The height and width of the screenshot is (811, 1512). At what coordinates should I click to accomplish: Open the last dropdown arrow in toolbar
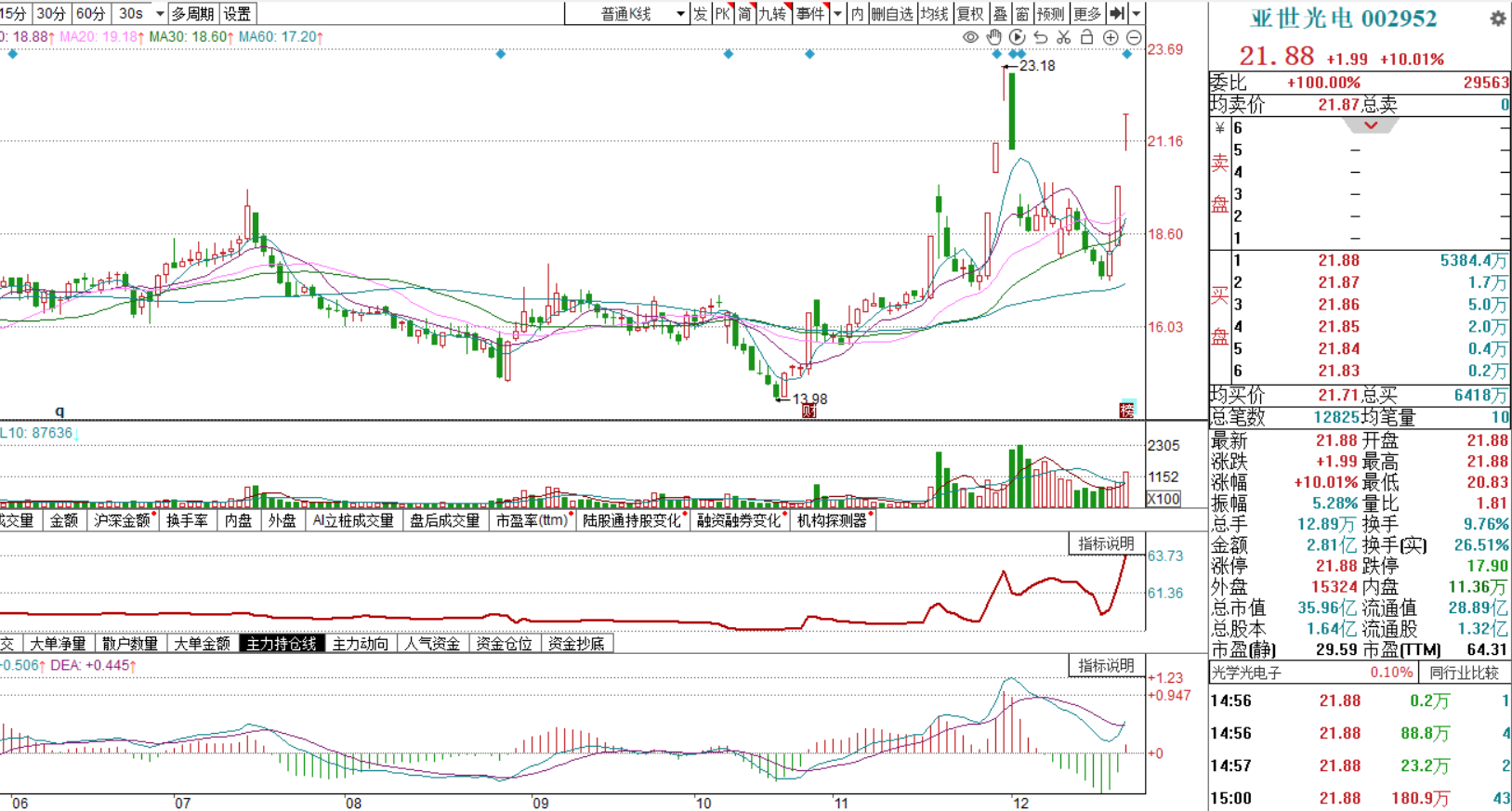1136,13
